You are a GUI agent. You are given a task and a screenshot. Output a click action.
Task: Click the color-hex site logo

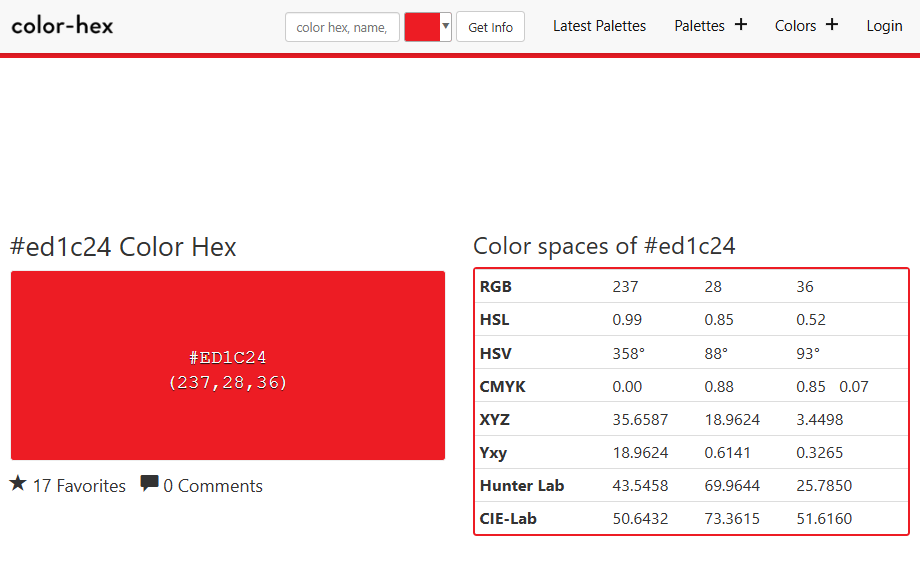coord(62,25)
